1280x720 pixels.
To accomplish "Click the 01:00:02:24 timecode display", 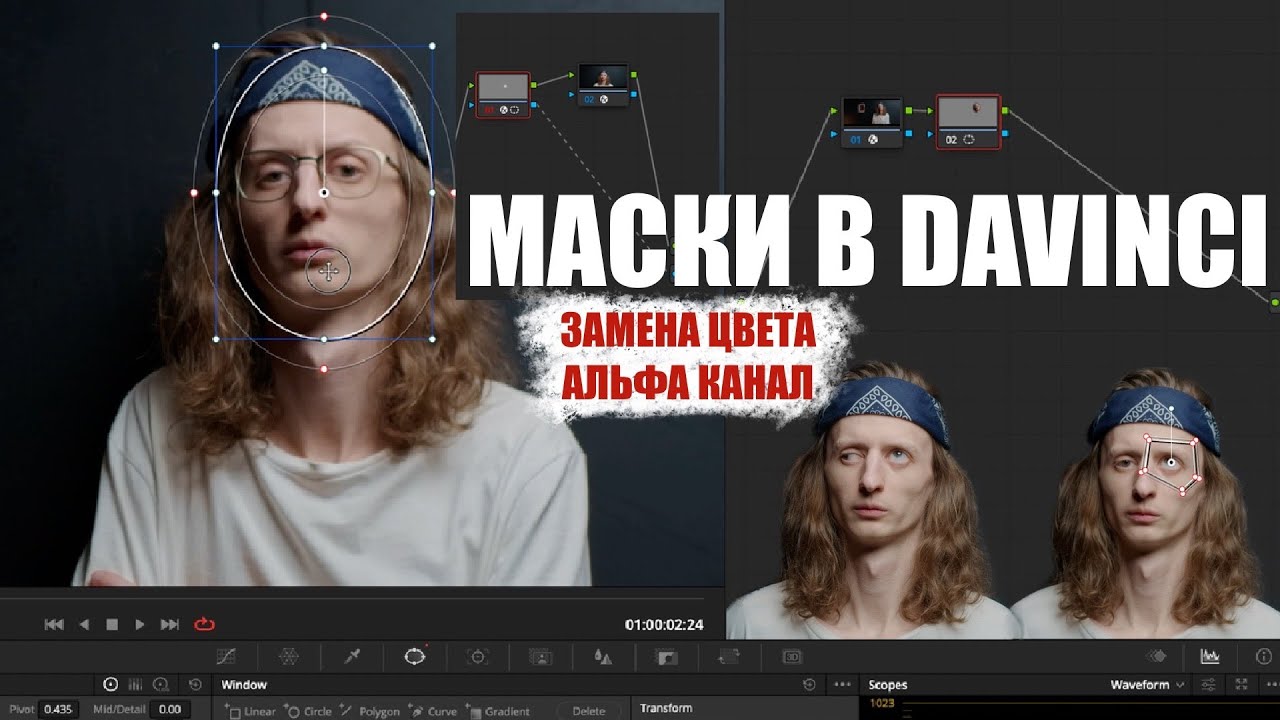I will point(664,625).
